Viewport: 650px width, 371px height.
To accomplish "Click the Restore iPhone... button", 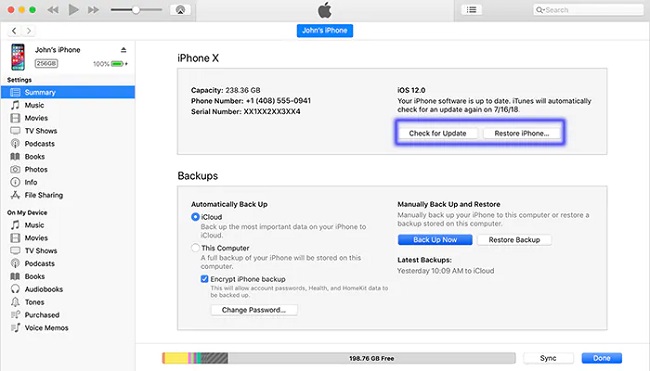I will coord(521,133).
